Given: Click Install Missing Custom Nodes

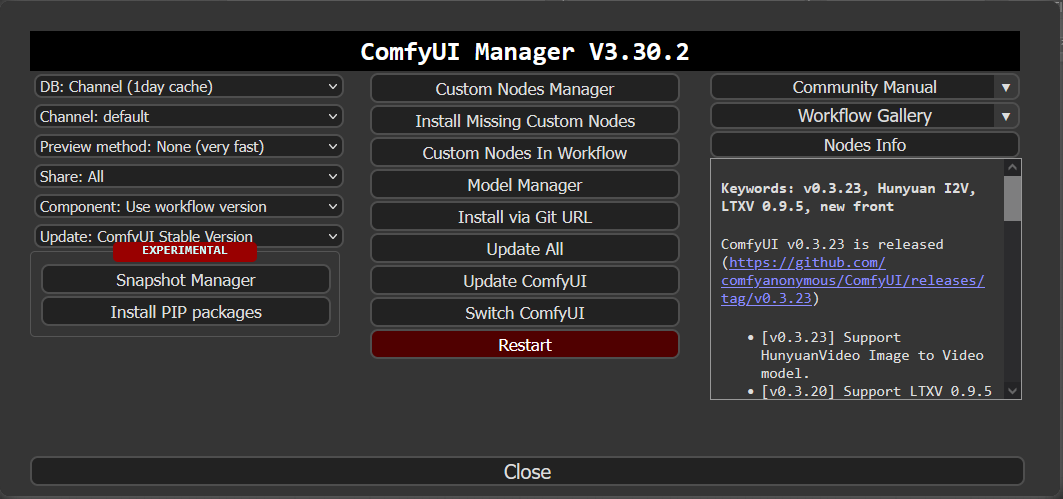Looking at the screenshot, I should (525, 121).
